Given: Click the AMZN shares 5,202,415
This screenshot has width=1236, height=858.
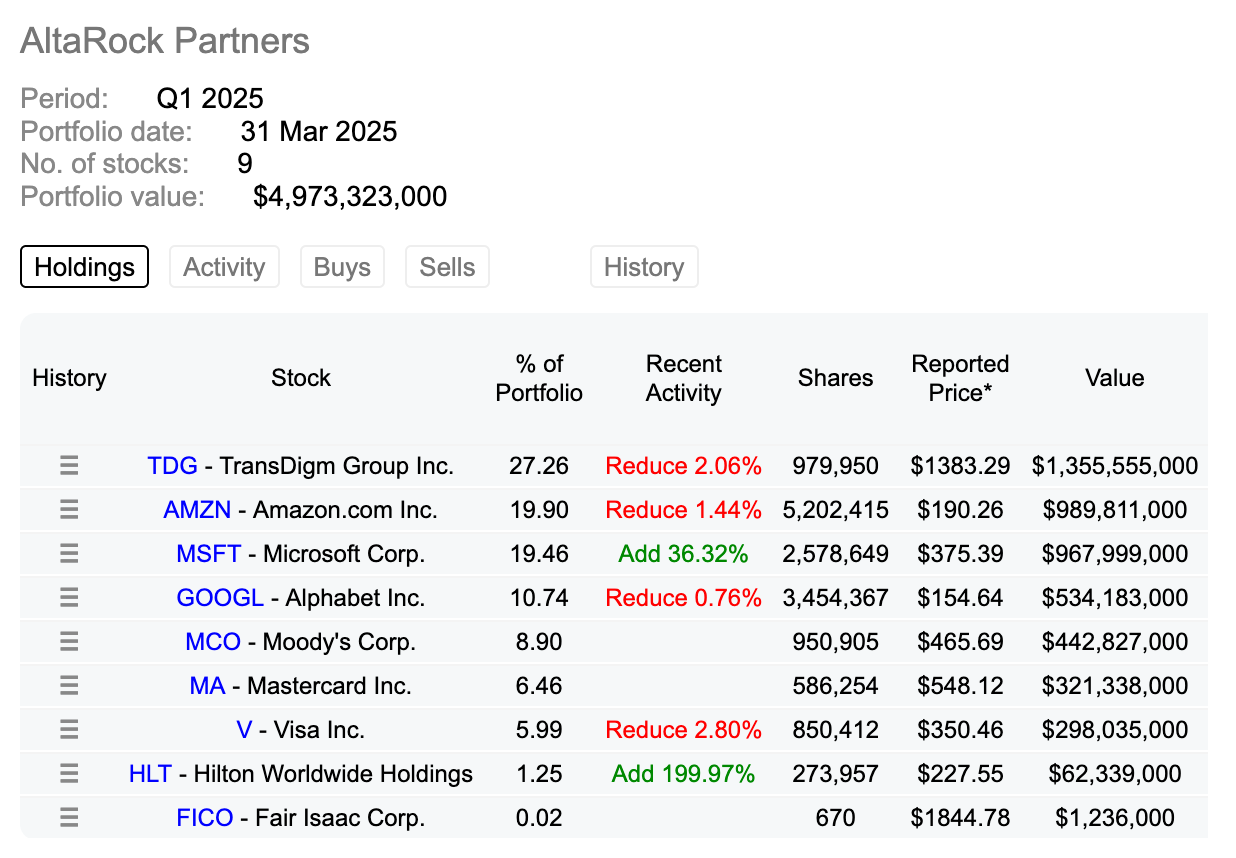Looking at the screenshot, I should click(x=836, y=510).
